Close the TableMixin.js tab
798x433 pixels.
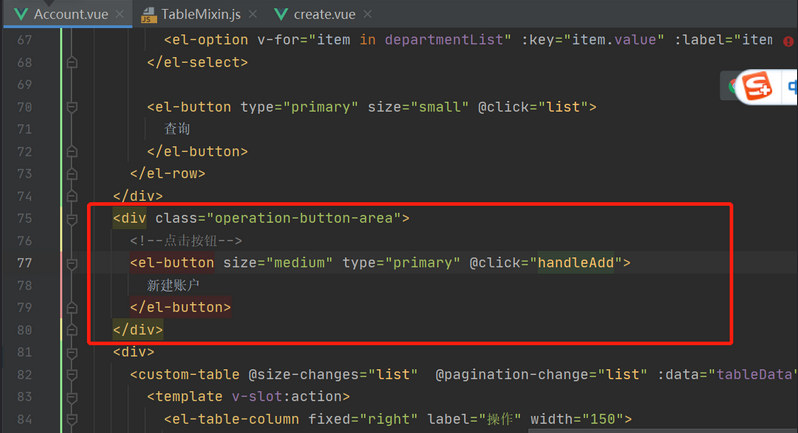252,14
